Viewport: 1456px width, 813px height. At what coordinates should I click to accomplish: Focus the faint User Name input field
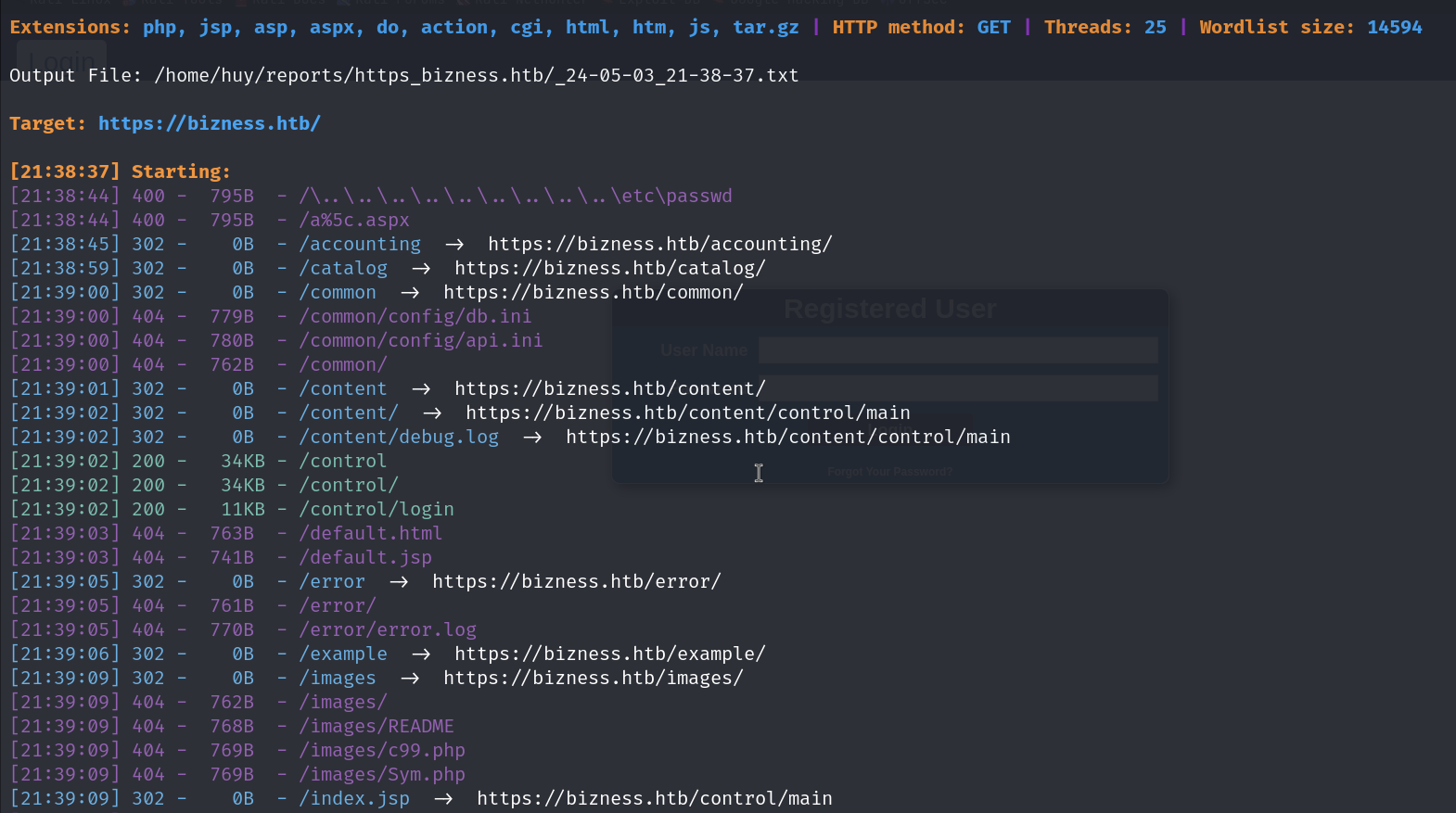[957, 350]
